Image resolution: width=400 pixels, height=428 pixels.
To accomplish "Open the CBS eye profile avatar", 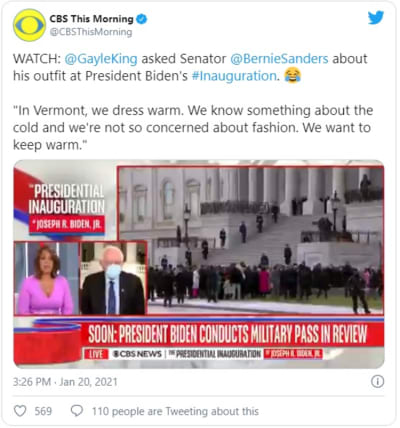I will tap(29, 25).
